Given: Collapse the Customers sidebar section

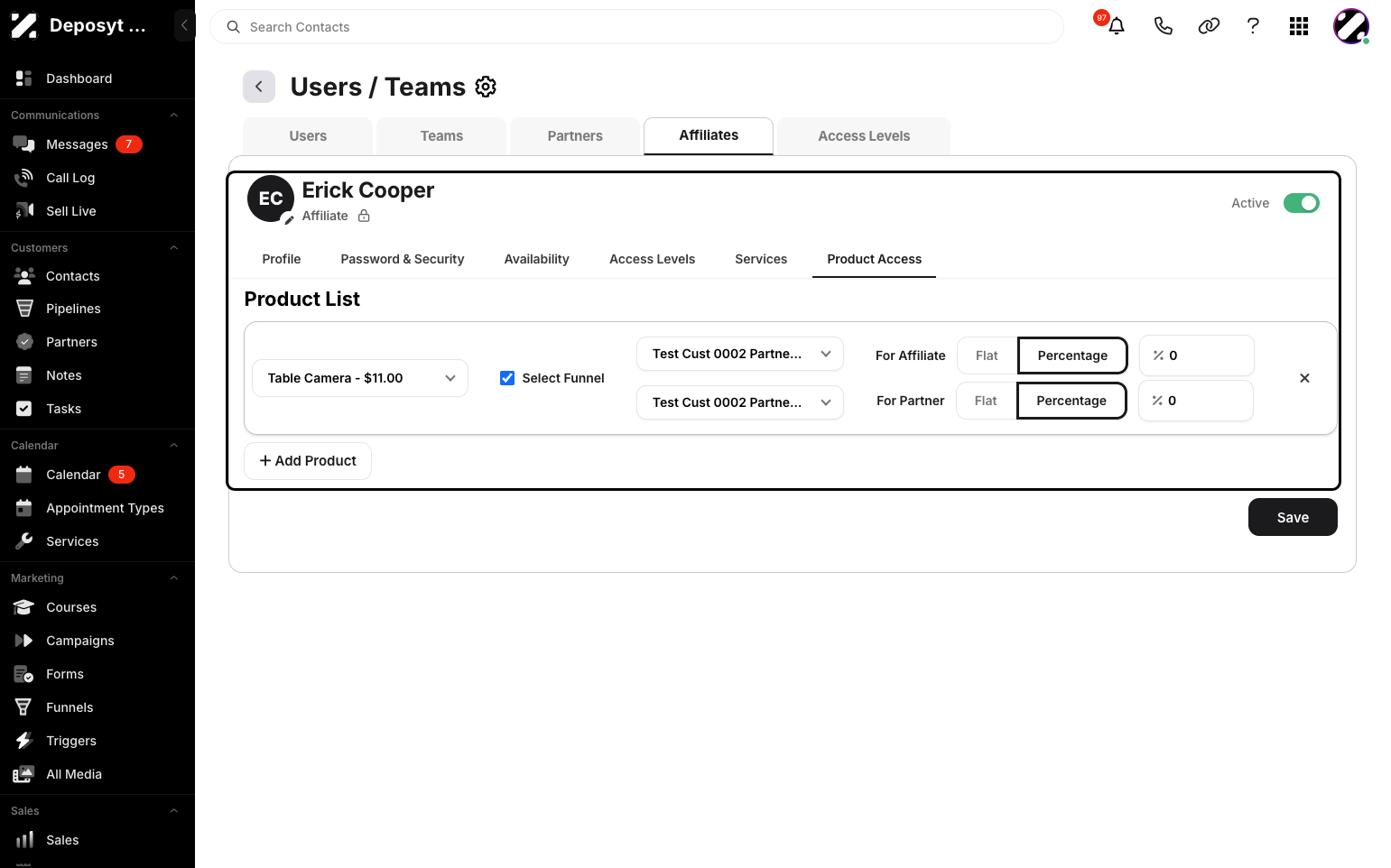Looking at the screenshot, I should 174,248.
